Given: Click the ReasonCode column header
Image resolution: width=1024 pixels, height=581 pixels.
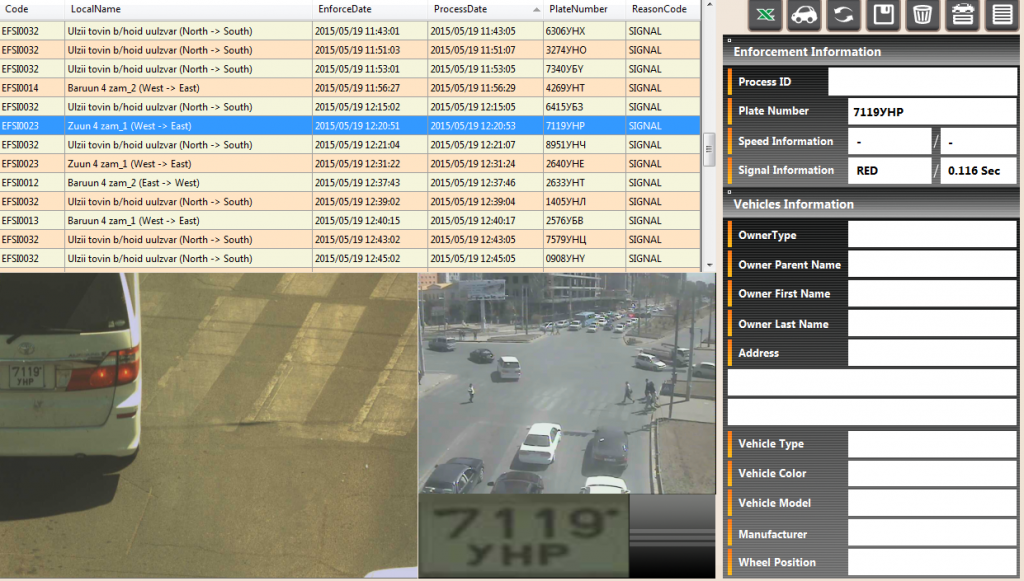Looking at the screenshot, I should click(658, 9).
